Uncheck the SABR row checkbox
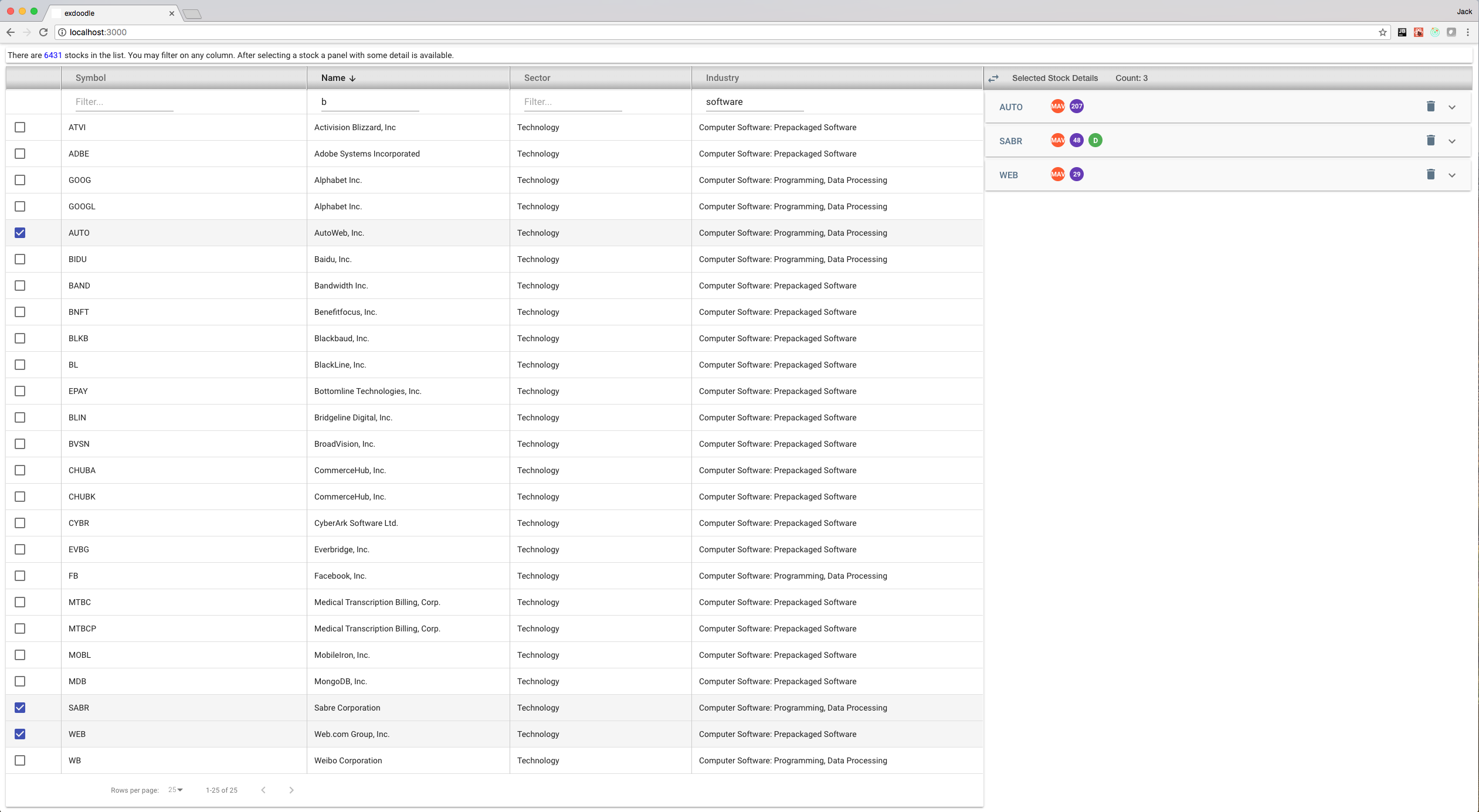The width and height of the screenshot is (1479, 812). coord(20,708)
